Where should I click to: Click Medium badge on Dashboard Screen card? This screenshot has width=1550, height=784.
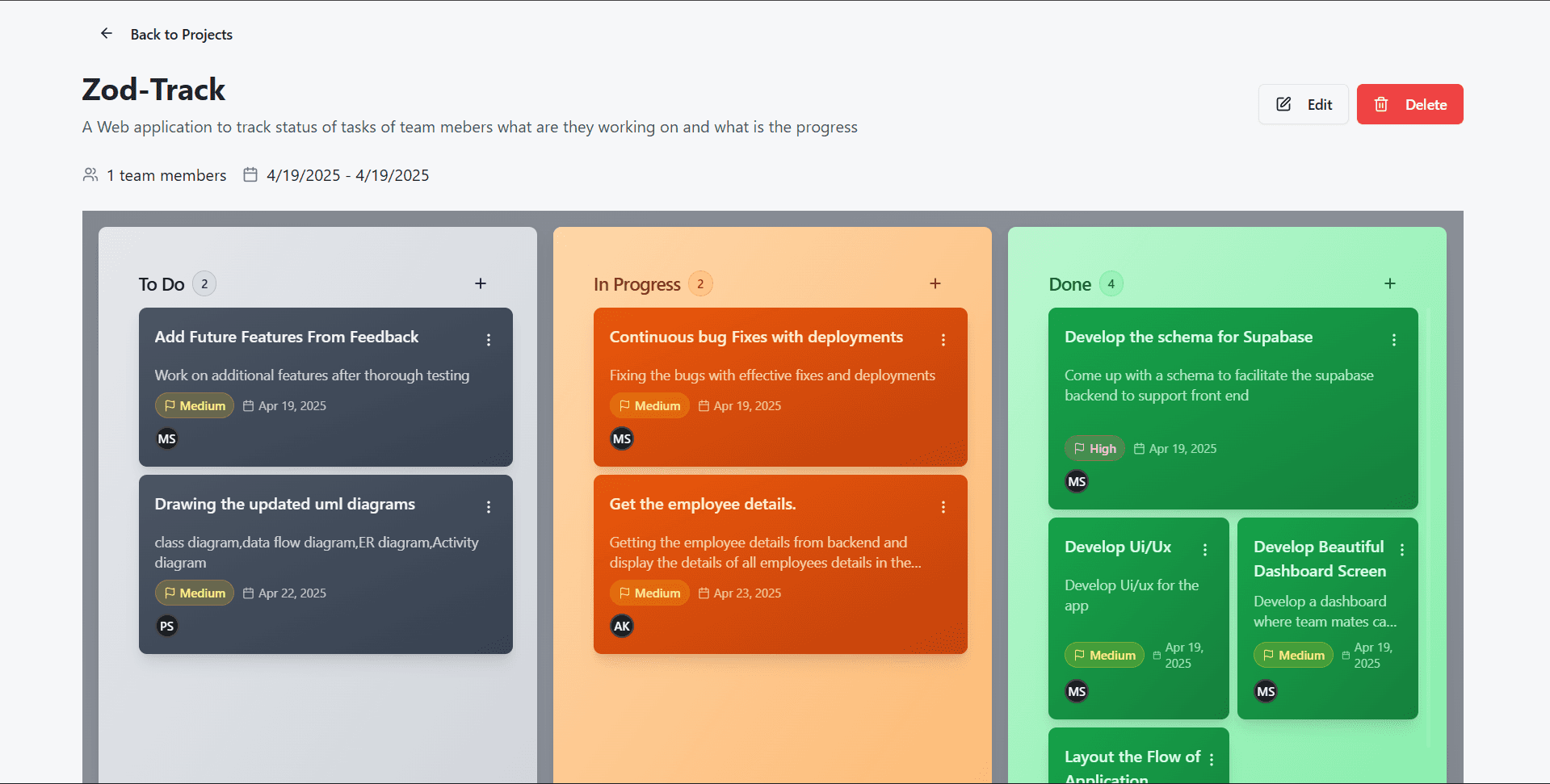pyautogui.click(x=1293, y=655)
